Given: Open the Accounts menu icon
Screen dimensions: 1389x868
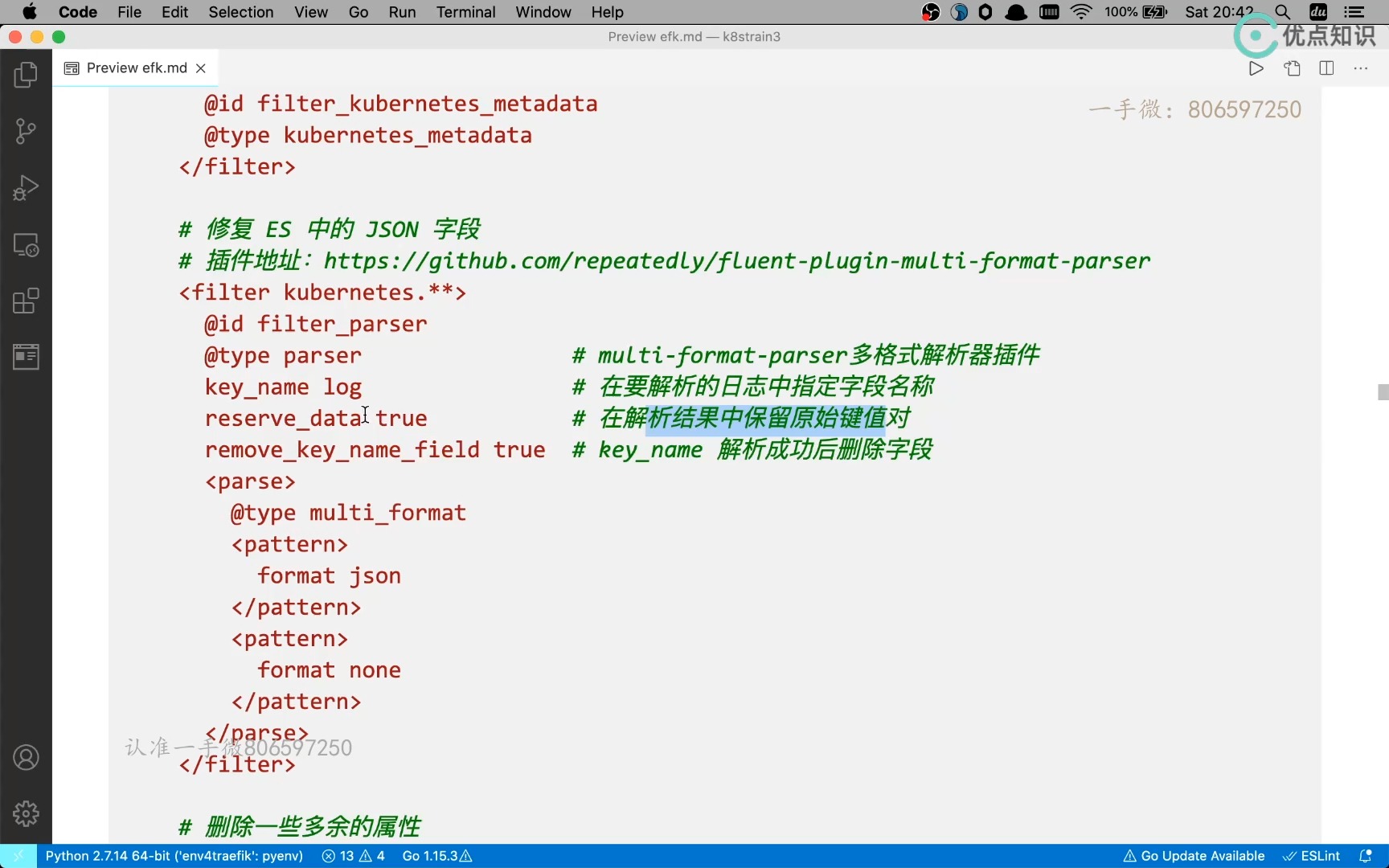Looking at the screenshot, I should (26, 757).
